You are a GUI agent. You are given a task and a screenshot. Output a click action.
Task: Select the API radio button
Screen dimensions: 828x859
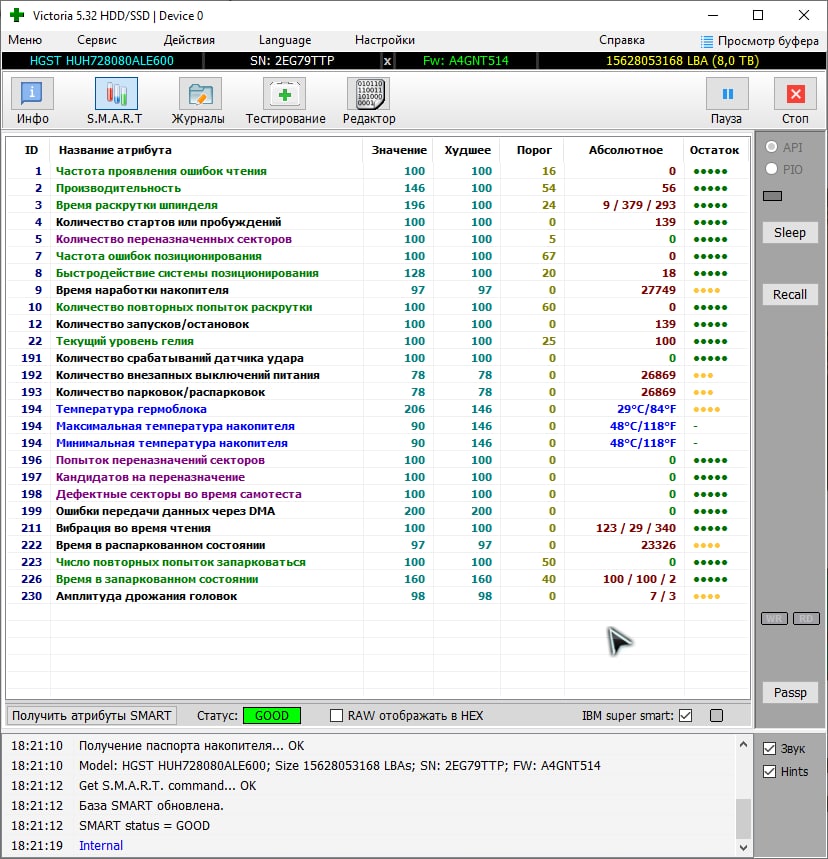point(771,147)
